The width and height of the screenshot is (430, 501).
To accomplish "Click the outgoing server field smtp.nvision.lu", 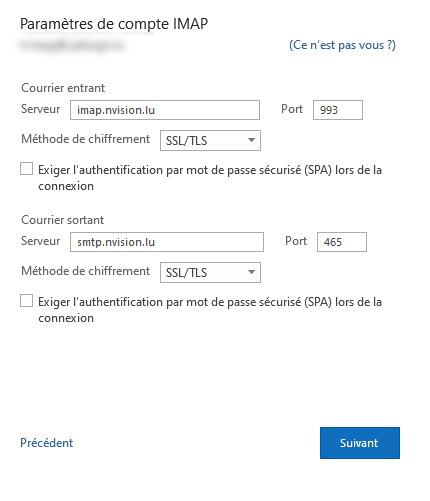I will pyautogui.click(x=167, y=242).
